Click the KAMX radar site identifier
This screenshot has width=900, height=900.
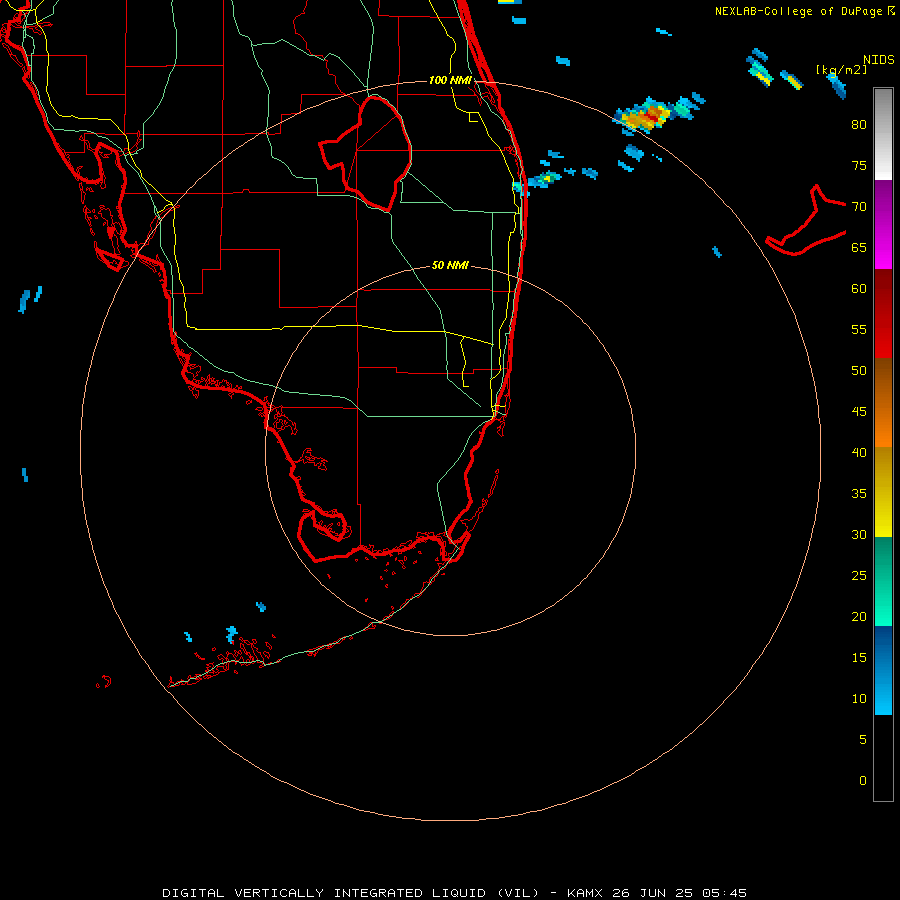pos(587,893)
